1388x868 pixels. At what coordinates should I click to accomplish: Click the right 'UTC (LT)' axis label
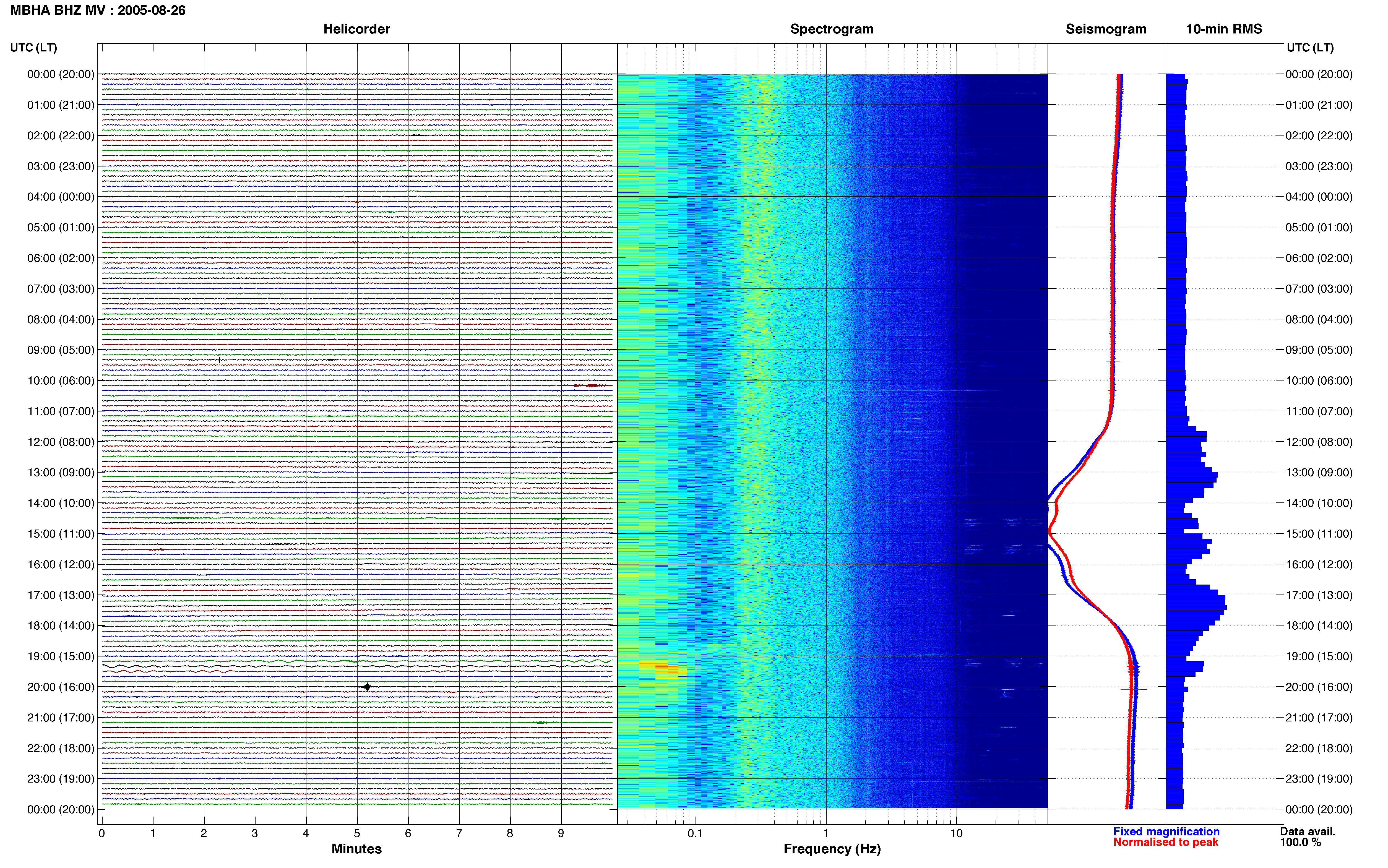(1310, 48)
